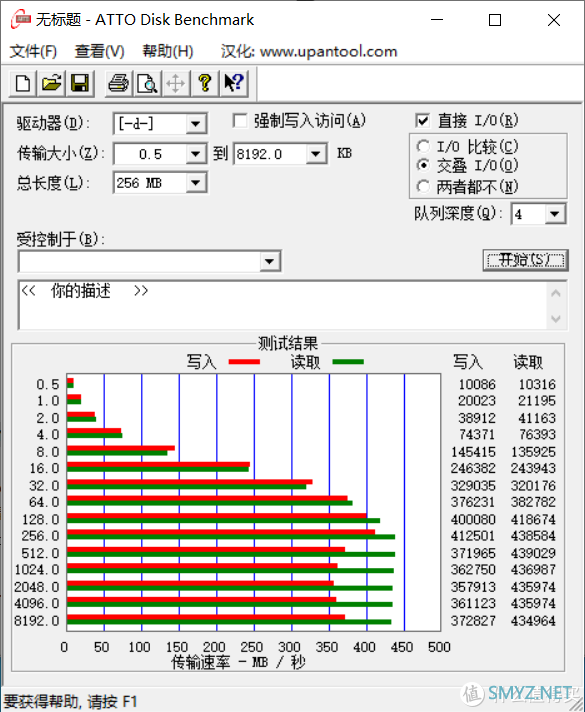Minimize the ATTO Disk Benchmark window

(x=437, y=20)
